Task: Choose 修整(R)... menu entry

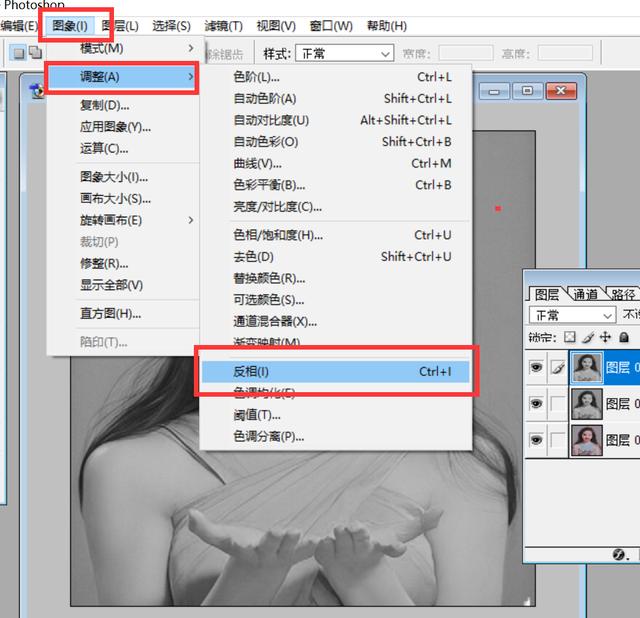Action: point(122,264)
